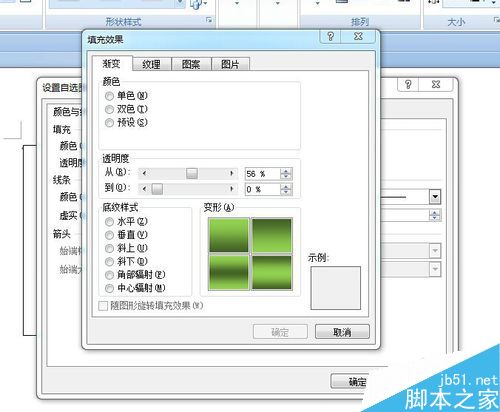Switch to the 图案 tab
Screen dimensions: 500x412
point(191,64)
